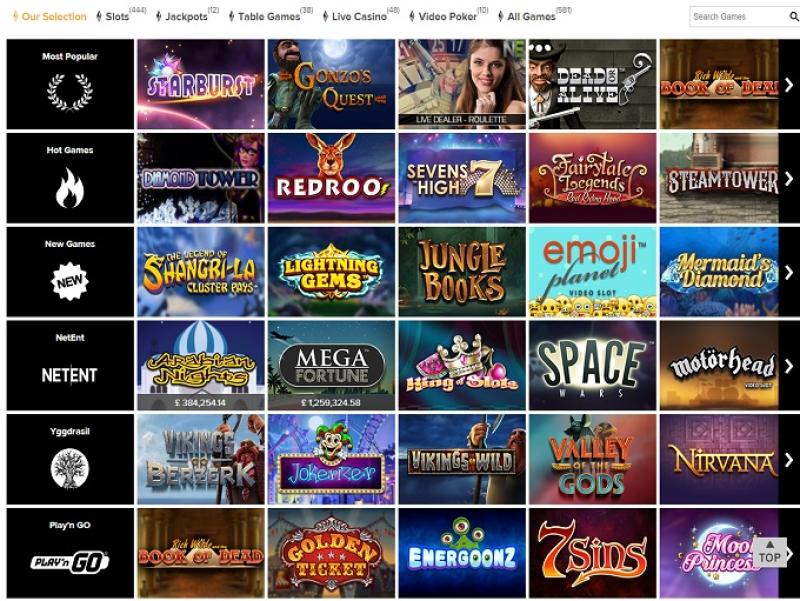
Task: Select the Jackpots tab
Action: point(186,16)
